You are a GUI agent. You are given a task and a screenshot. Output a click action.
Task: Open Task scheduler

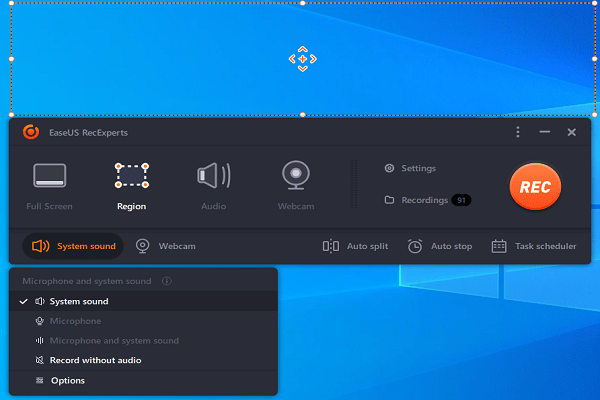tap(534, 246)
